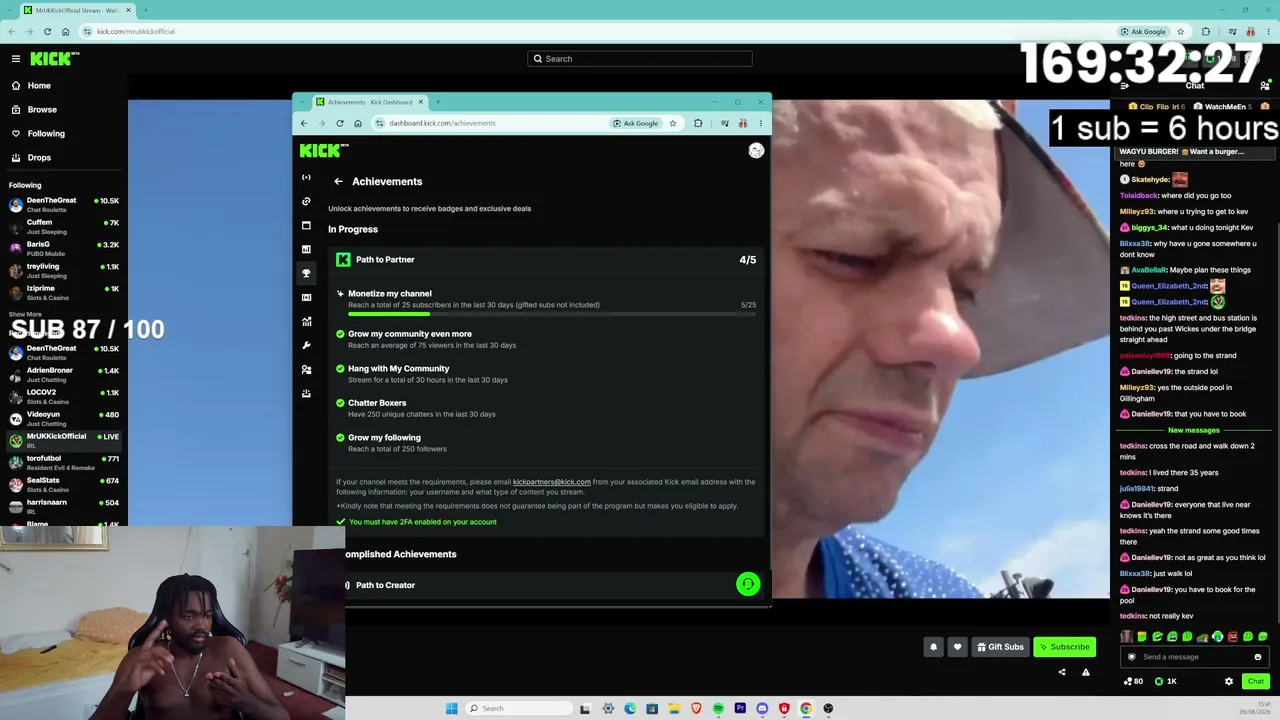Open the Brave browser from the taskbar
This screenshot has height=720, width=1280.
(x=696, y=708)
